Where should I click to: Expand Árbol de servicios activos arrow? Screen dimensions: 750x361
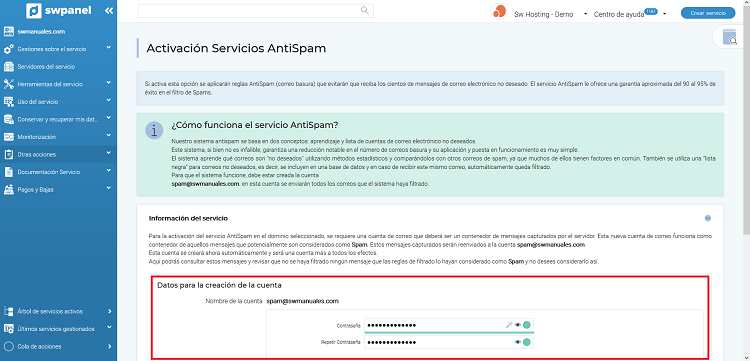tap(110, 311)
